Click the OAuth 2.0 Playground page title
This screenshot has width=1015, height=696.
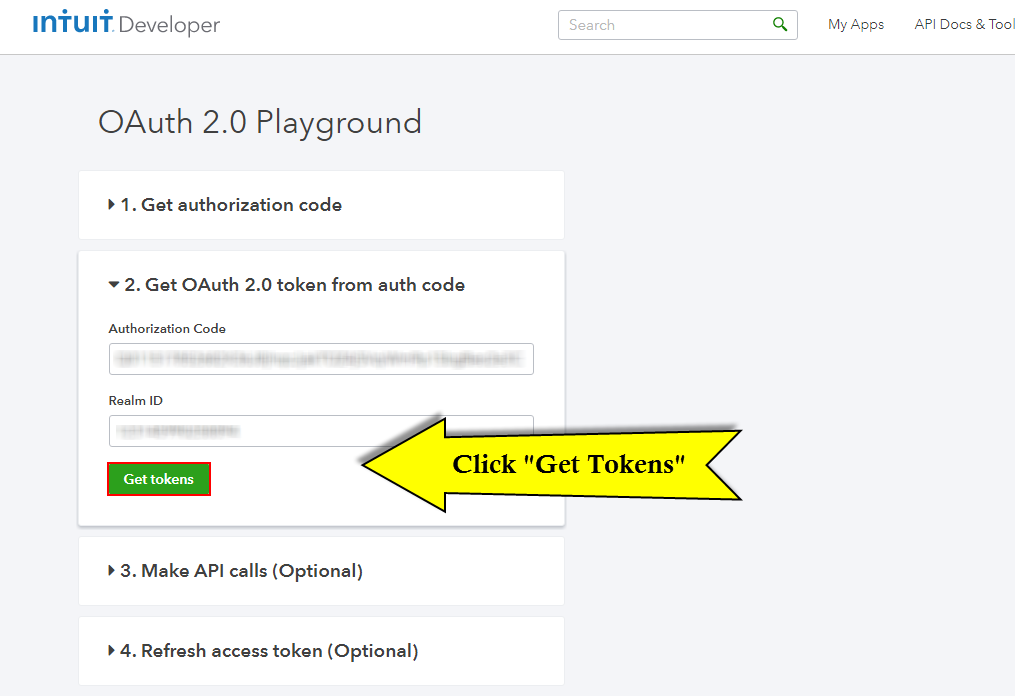coord(260,123)
